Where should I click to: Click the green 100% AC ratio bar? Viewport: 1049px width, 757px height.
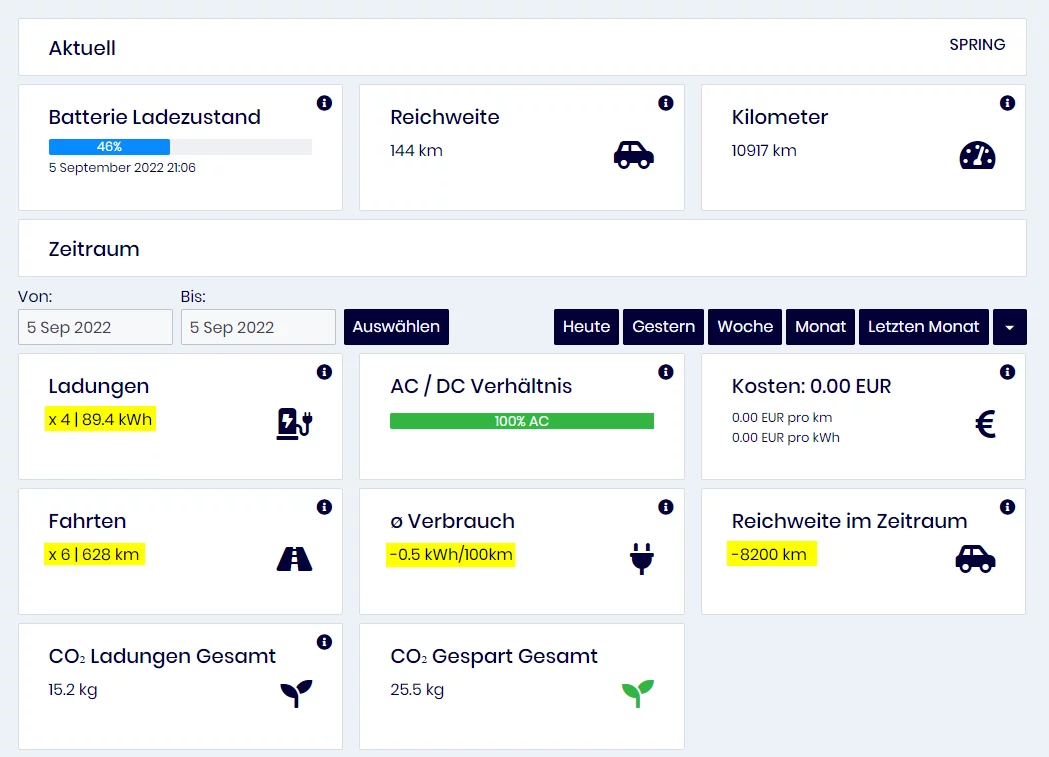(x=521, y=421)
